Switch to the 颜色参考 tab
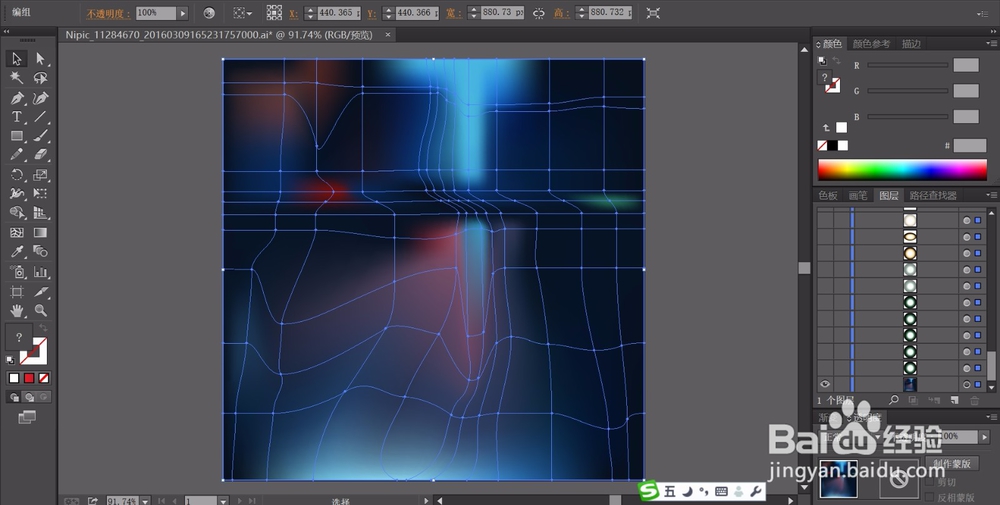Image resolution: width=1000 pixels, height=505 pixels. 871,43
